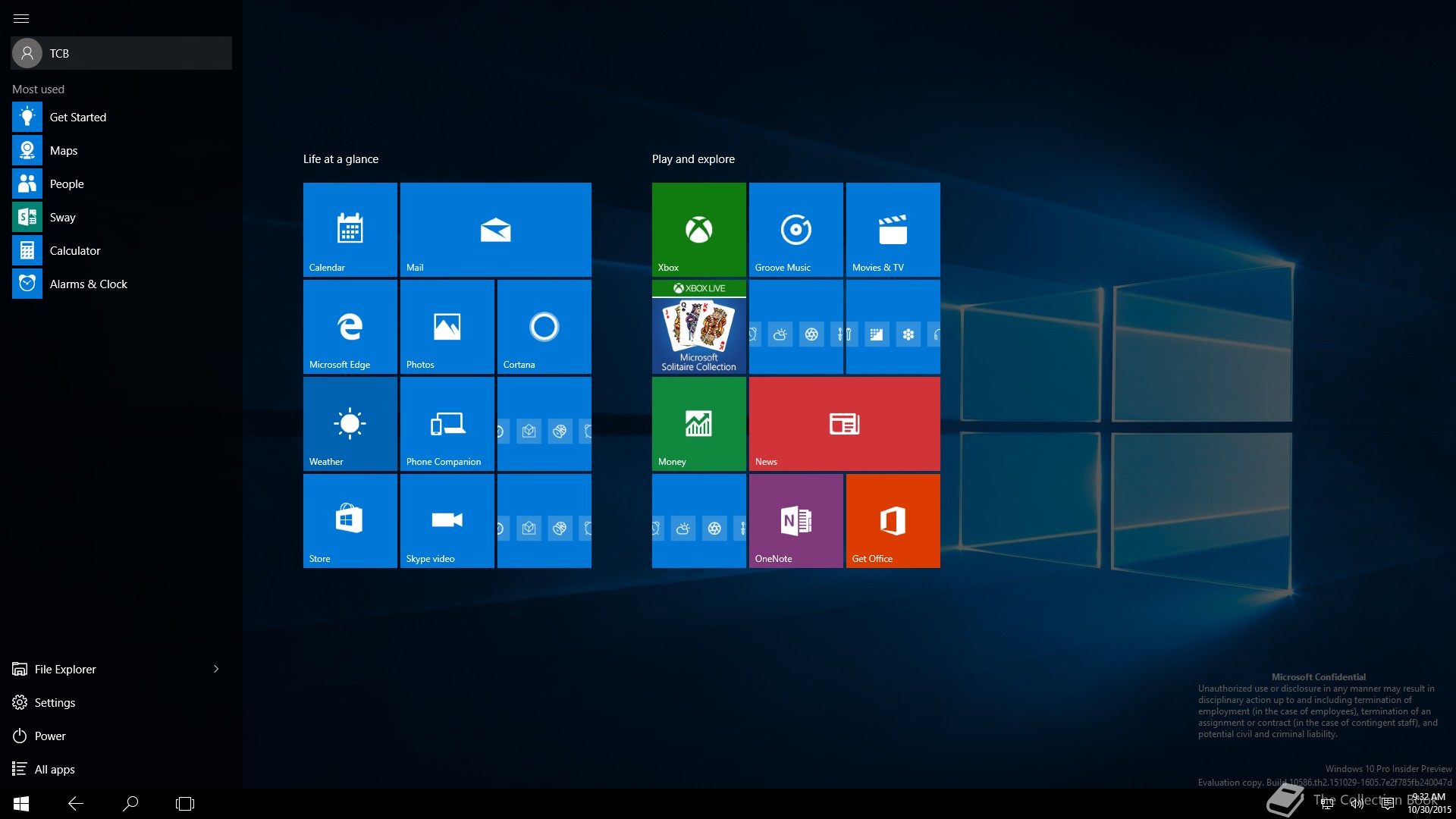Expand File Explorer jump list arrow
This screenshot has height=819, width=1456.
point(216,669)
